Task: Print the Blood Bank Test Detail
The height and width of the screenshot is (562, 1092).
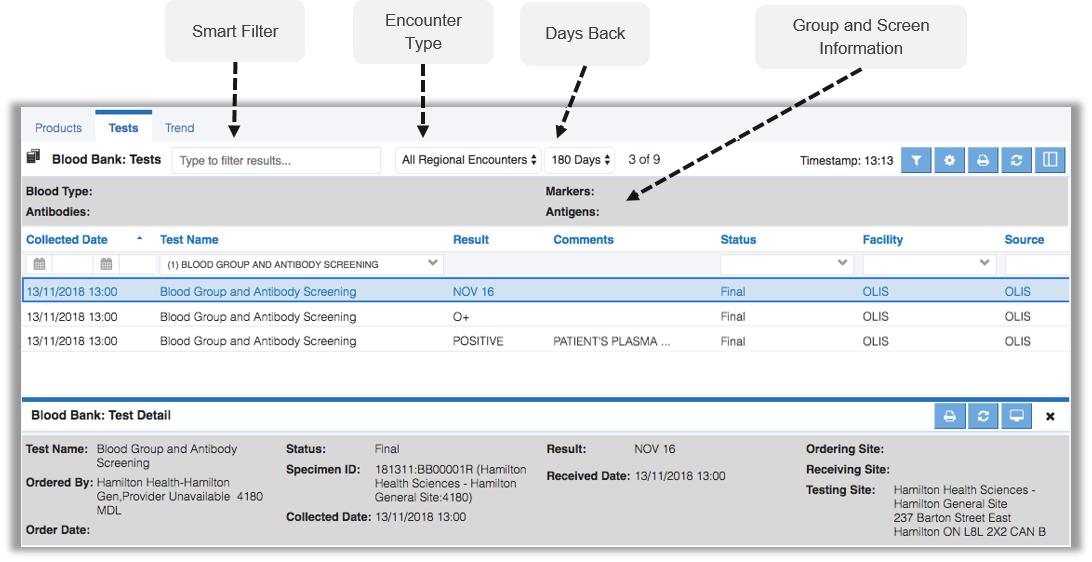Action: click(950, 416)
